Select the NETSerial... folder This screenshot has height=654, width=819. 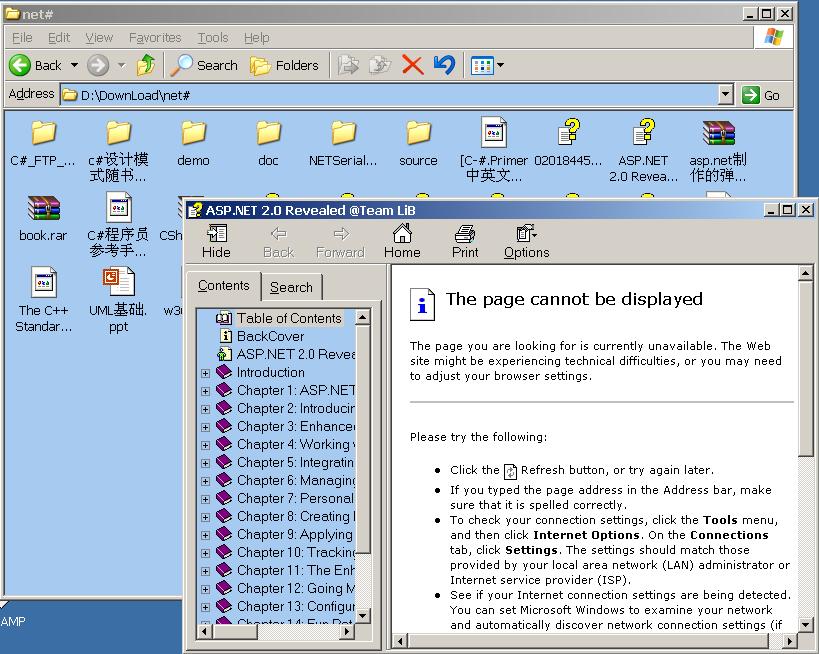(x=343, y=142)
